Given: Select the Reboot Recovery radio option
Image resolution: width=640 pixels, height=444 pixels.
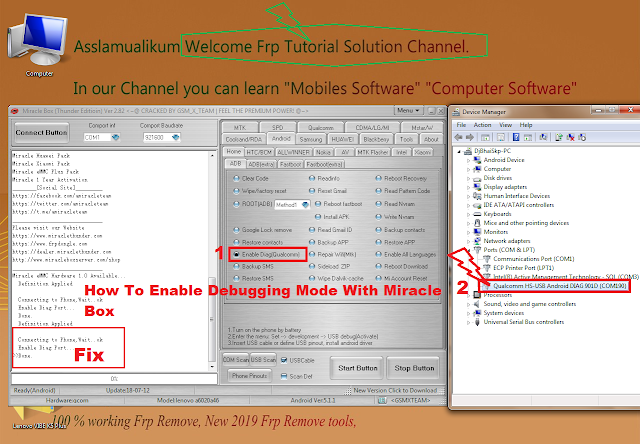Looking at the screenshot, I should click(378, 178).
